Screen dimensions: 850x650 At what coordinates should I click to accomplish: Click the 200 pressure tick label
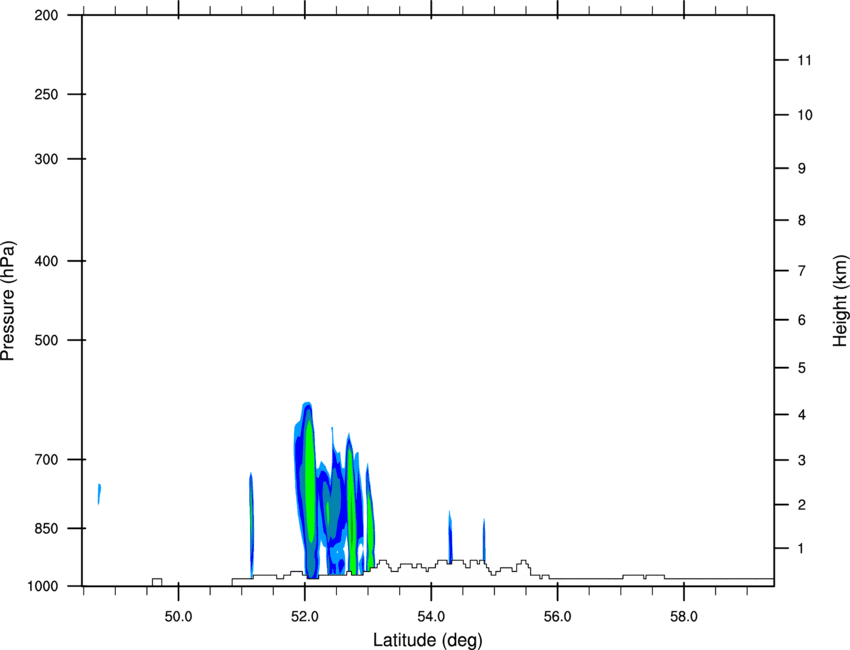point(46,15)
